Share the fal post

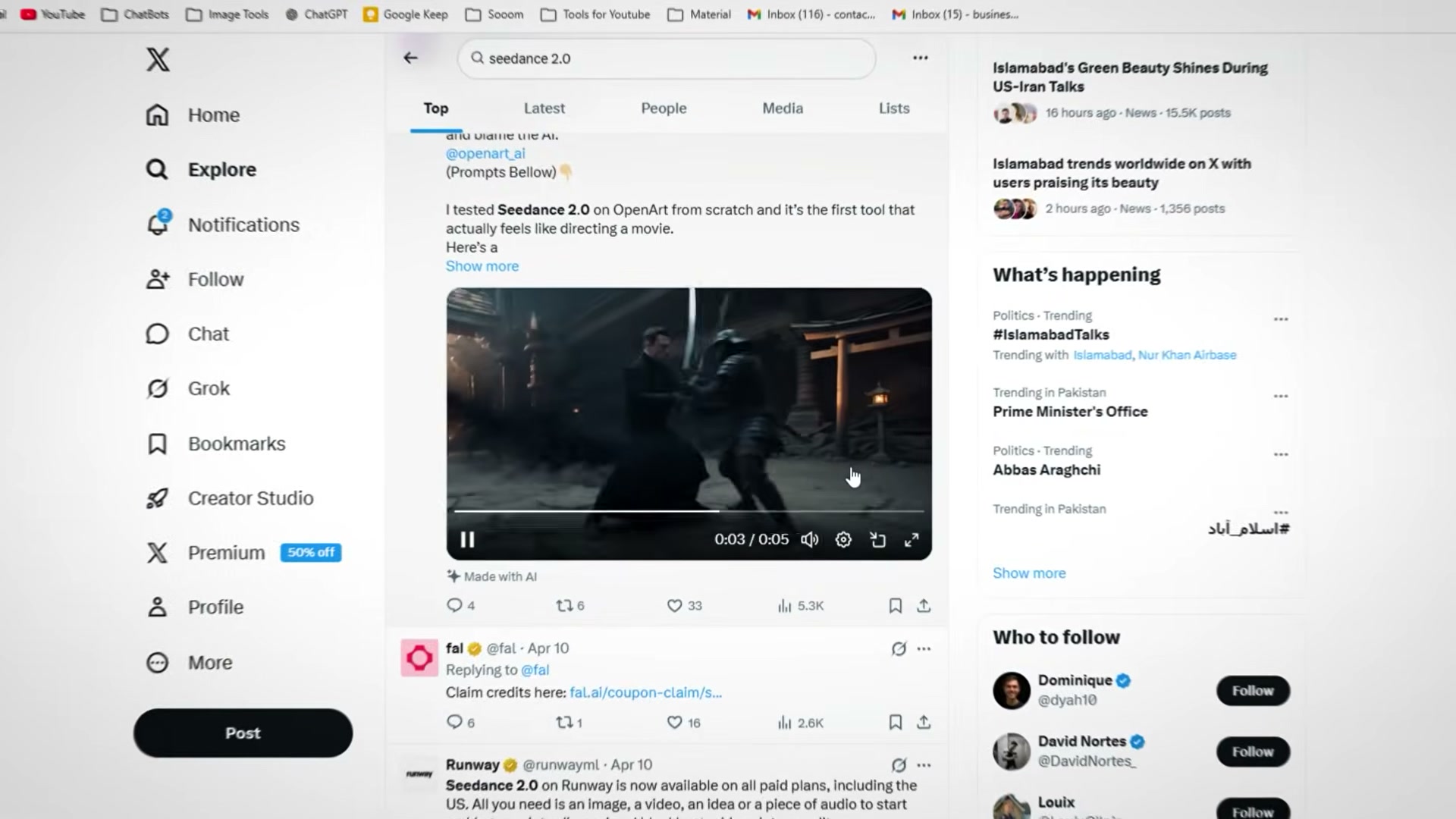924,722
